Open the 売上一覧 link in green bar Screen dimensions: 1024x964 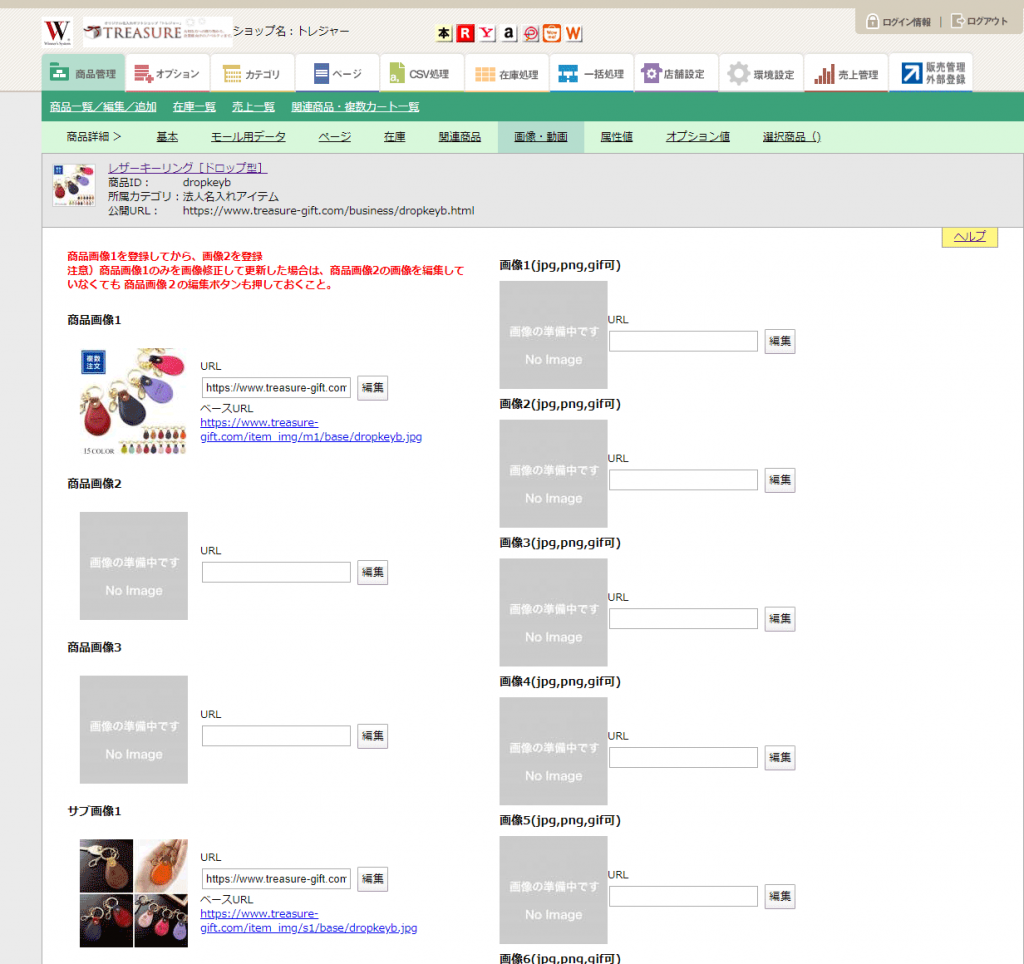(253, 106)
